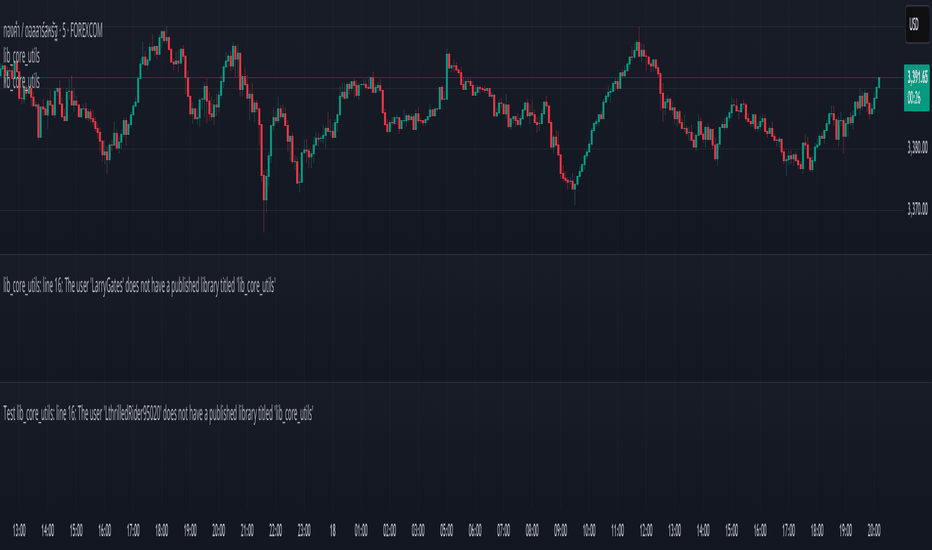Click the 'LthrilledRider95020' library error message

[158, 414]
